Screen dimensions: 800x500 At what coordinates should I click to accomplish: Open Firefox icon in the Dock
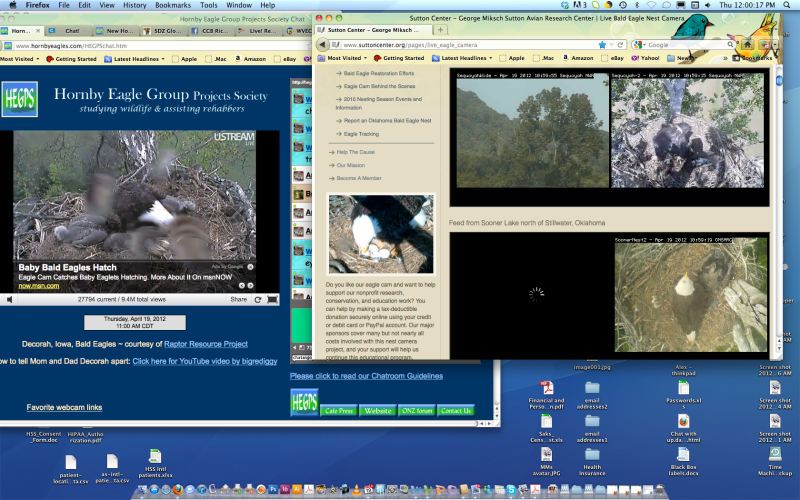pos(178,490)
